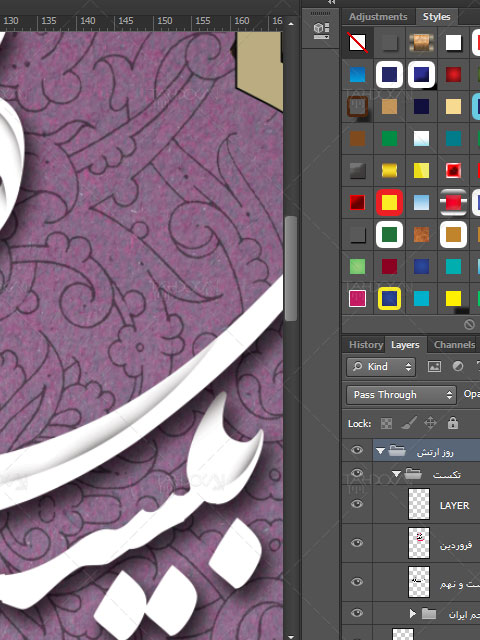This screenshot has width=480, height=640.
Task: Hide the layer named LAYER
Action: 357,504
